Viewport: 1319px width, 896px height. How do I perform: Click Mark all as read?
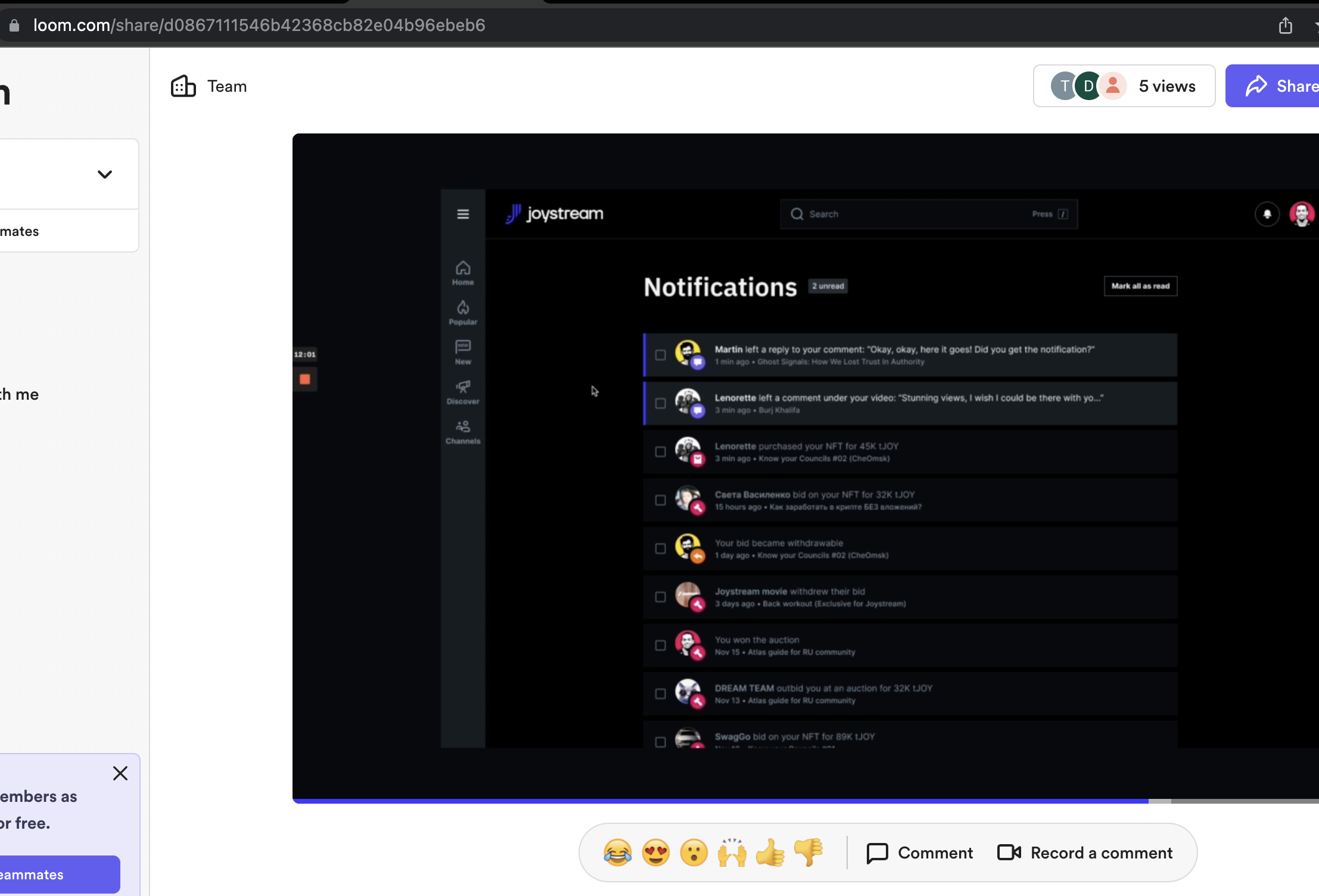(1140, 286)
